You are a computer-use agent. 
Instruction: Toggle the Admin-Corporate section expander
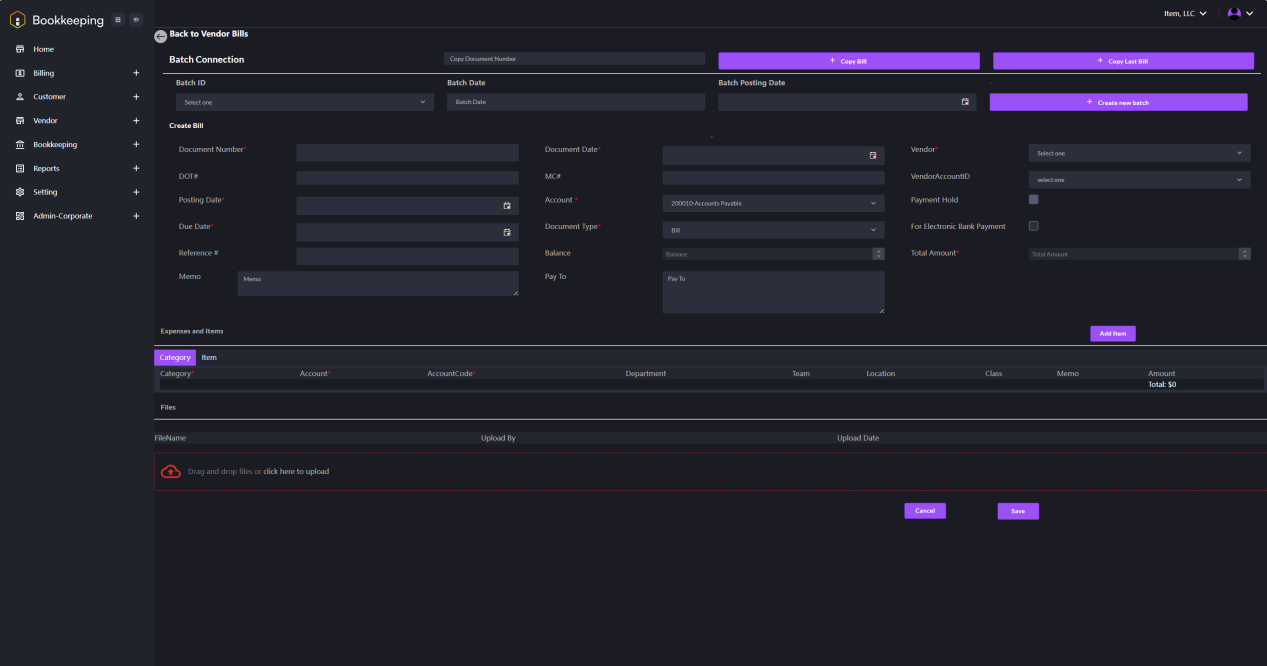[136, 215]
